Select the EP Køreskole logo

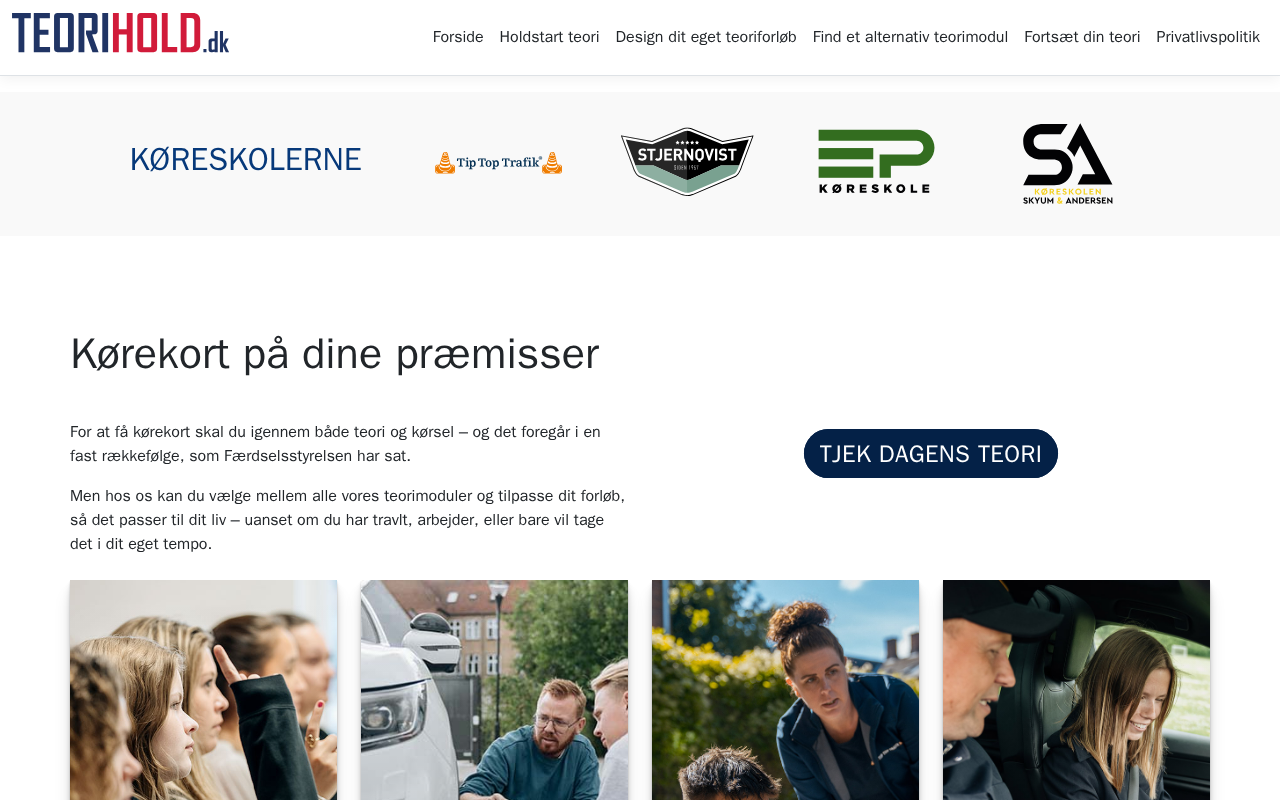pos(876,161)
